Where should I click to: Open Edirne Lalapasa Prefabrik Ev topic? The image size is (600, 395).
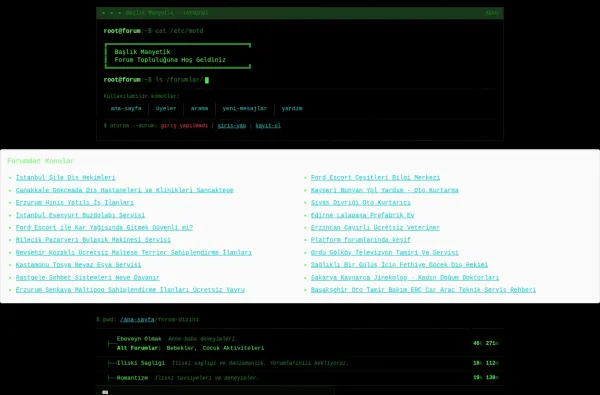coord(362,215)
